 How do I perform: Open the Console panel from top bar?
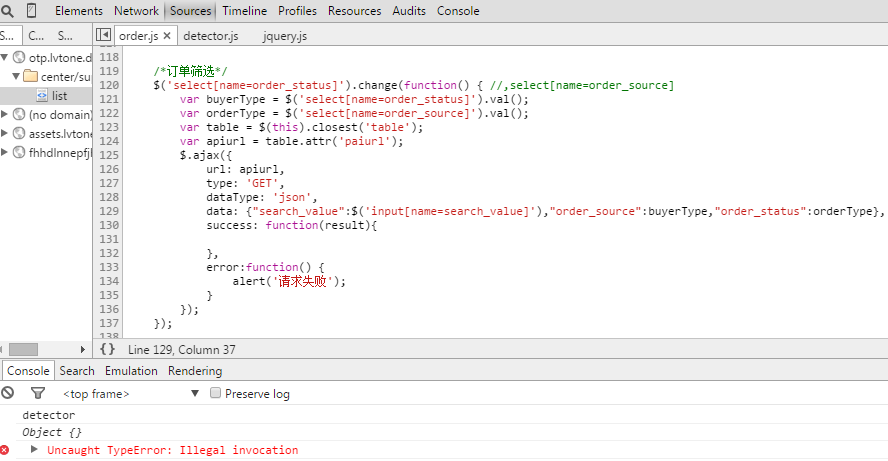pos(458,11)
